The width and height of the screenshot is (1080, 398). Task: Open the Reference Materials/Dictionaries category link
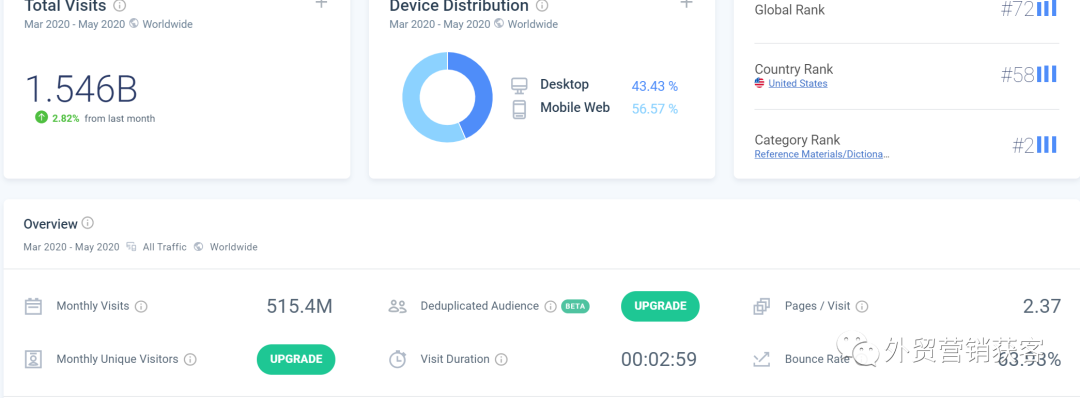click(822, 154)
